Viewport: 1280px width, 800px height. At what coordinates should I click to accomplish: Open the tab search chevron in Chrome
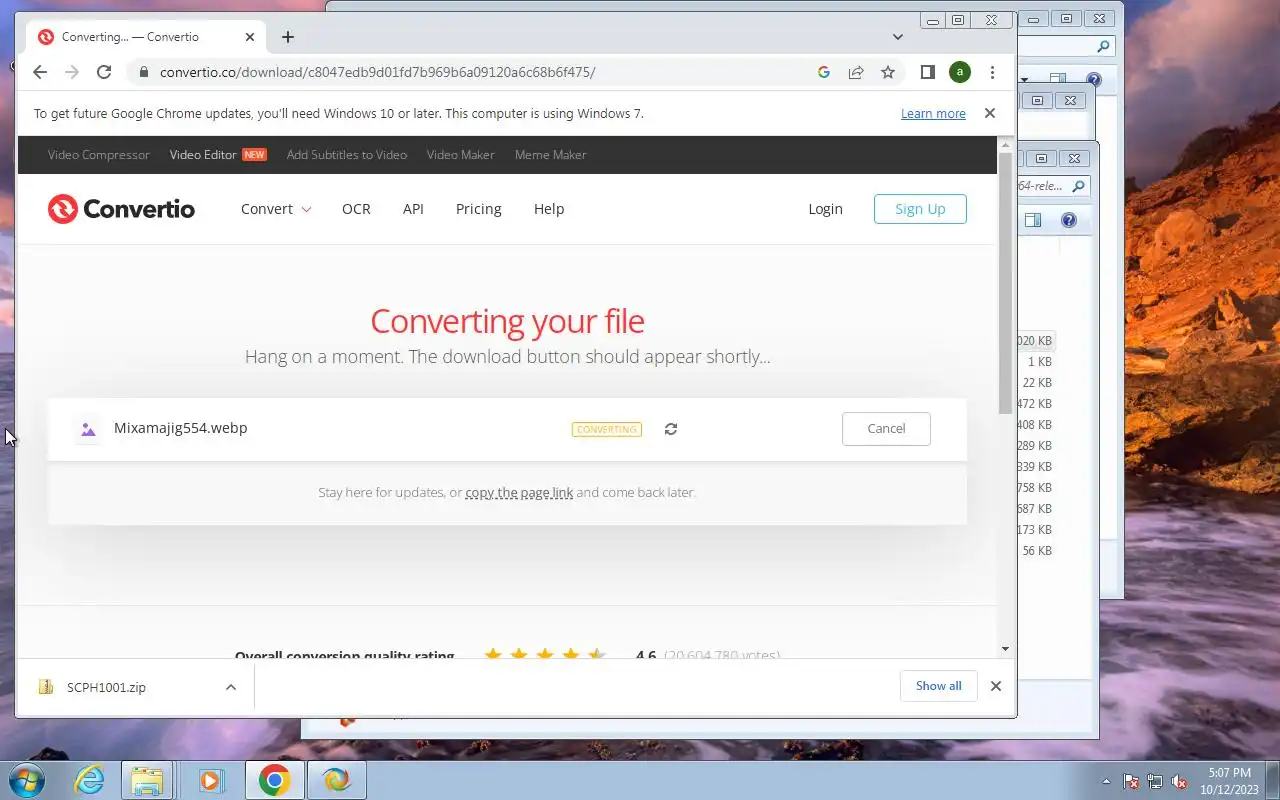tap(898, 37)
